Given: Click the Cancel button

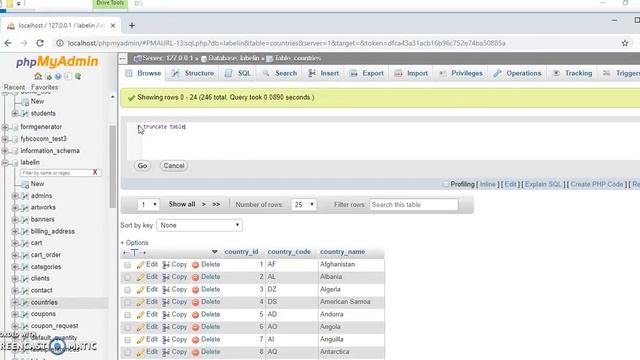Looking at the screenshot, I should coord(174,166).
